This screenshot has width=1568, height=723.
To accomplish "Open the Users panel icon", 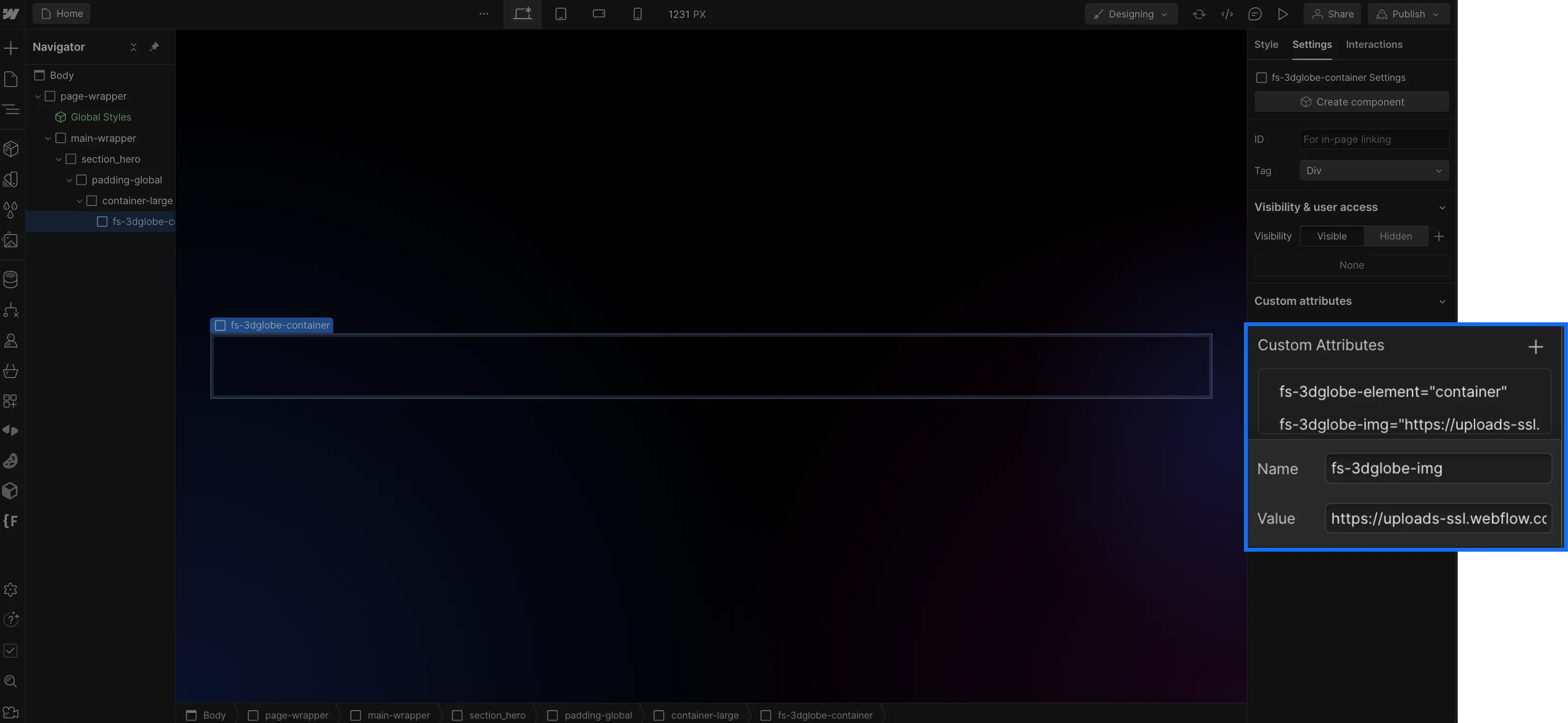I will point(11,341).
